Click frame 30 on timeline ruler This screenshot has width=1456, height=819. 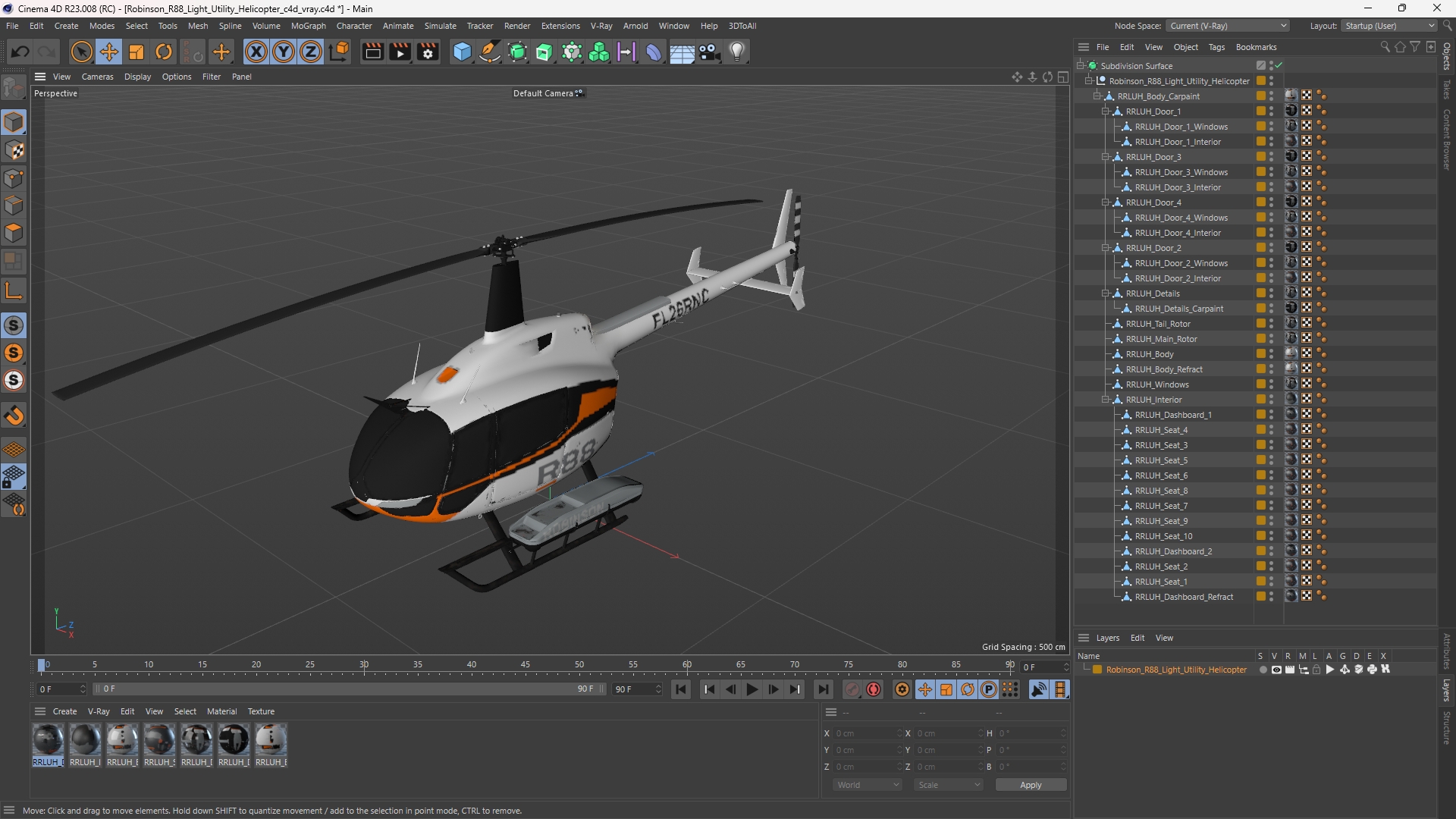(x=364, y=665)
